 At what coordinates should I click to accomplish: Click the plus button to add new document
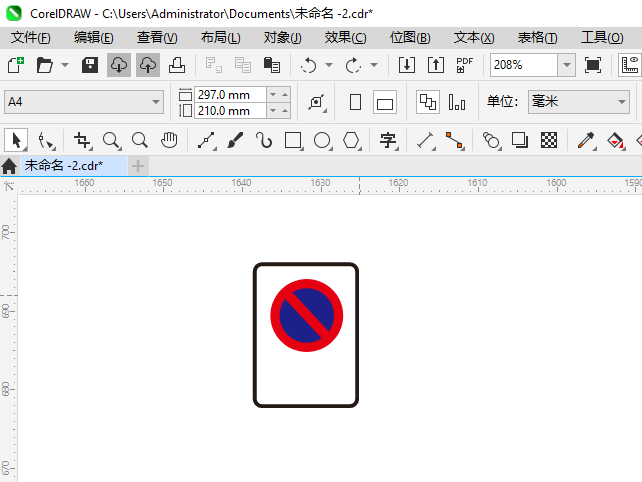(x=138, y=166)
